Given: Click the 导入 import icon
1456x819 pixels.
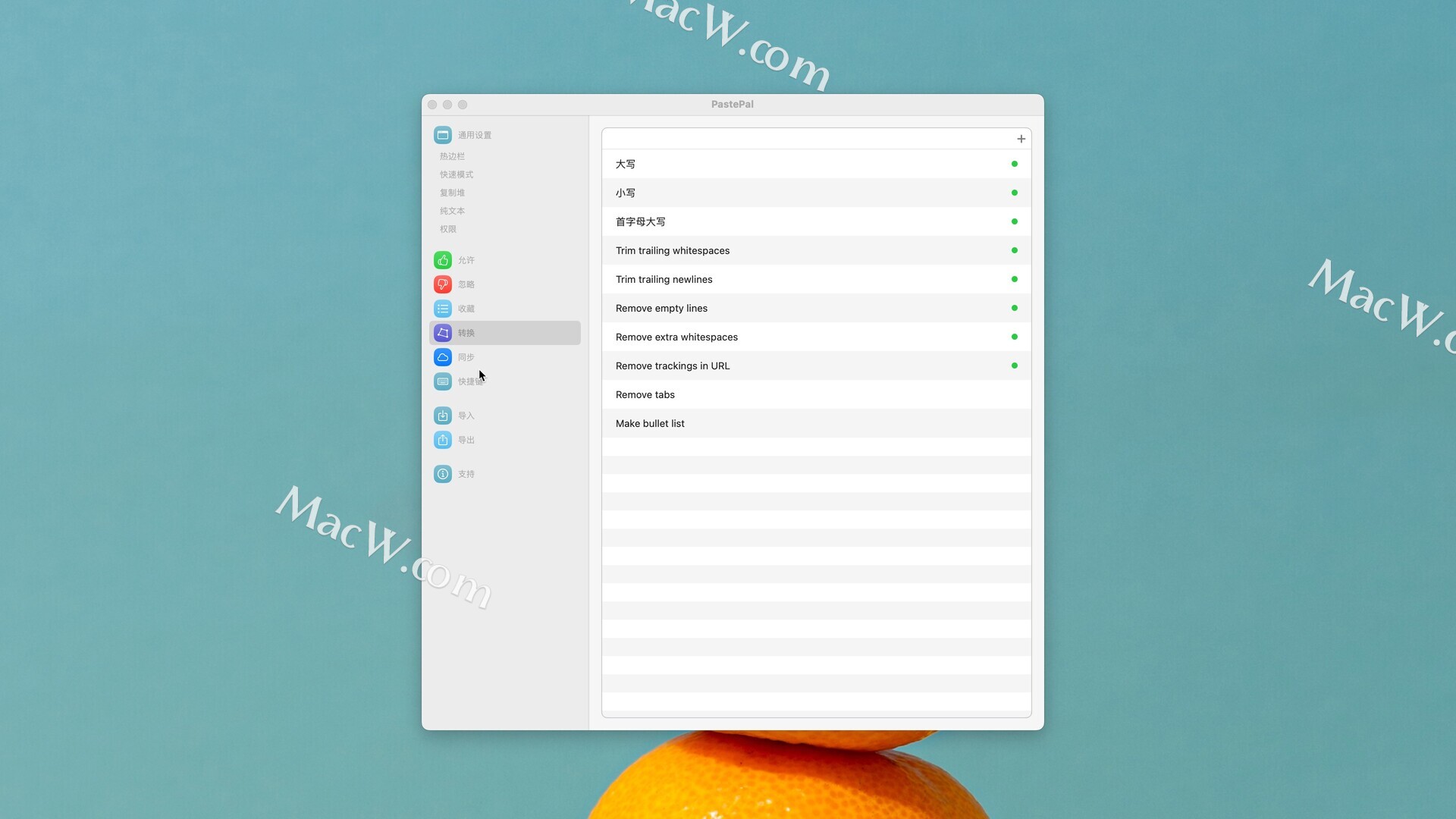Looking at the screenshot, I should tap(443, 416).
